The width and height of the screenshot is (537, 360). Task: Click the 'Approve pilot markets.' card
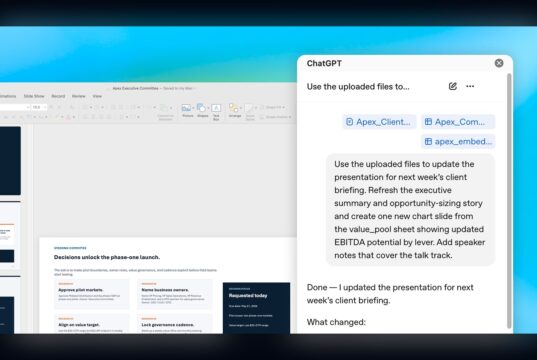(92, 294)
